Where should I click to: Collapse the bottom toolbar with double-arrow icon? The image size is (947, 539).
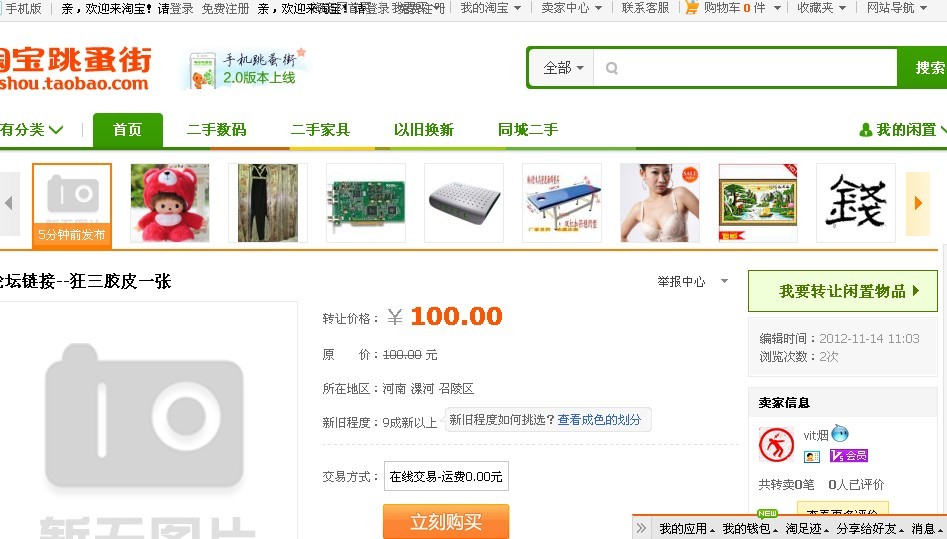[642, 528]
